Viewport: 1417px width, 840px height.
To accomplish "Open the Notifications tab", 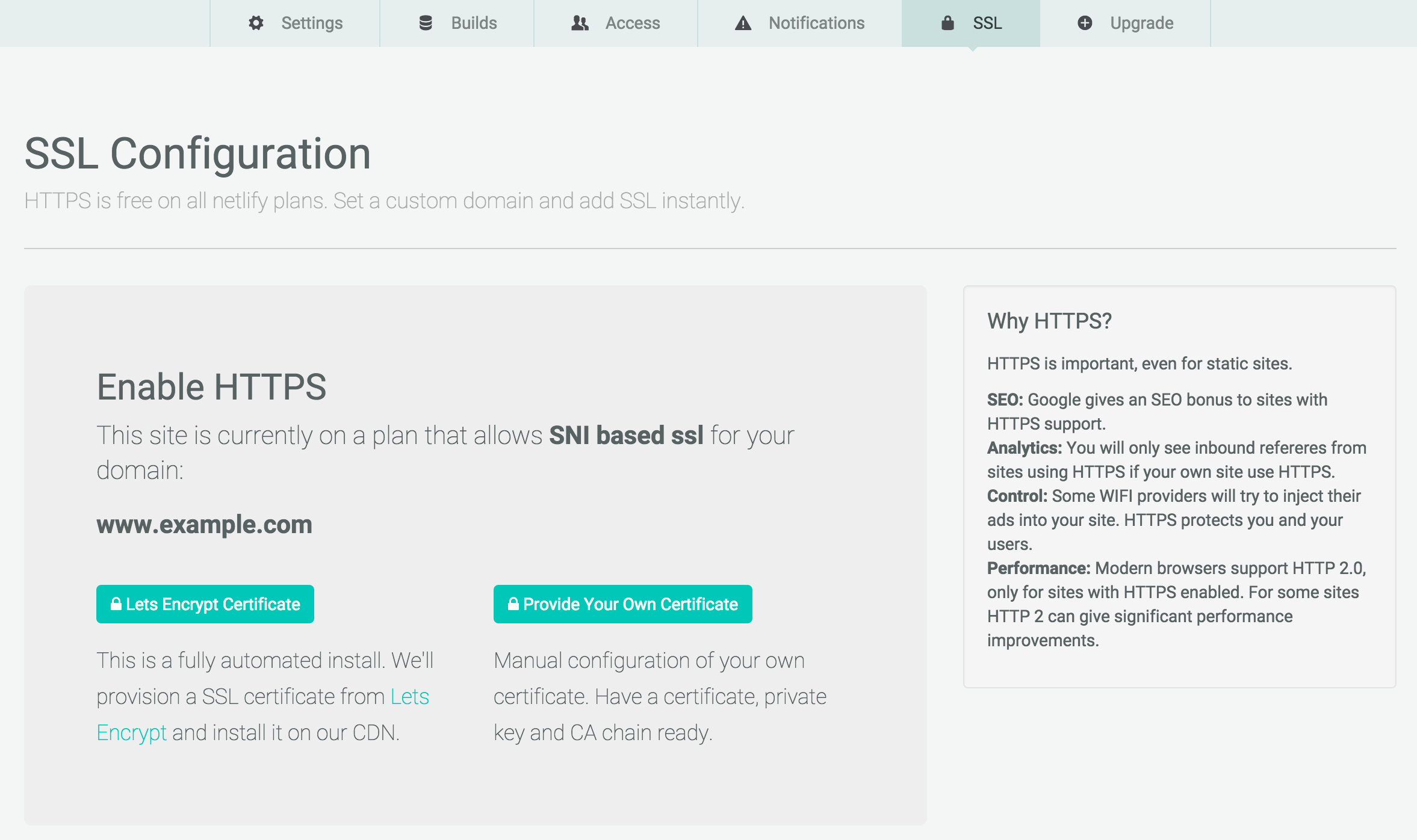I will pyautogui.click(x=816, y=23).
